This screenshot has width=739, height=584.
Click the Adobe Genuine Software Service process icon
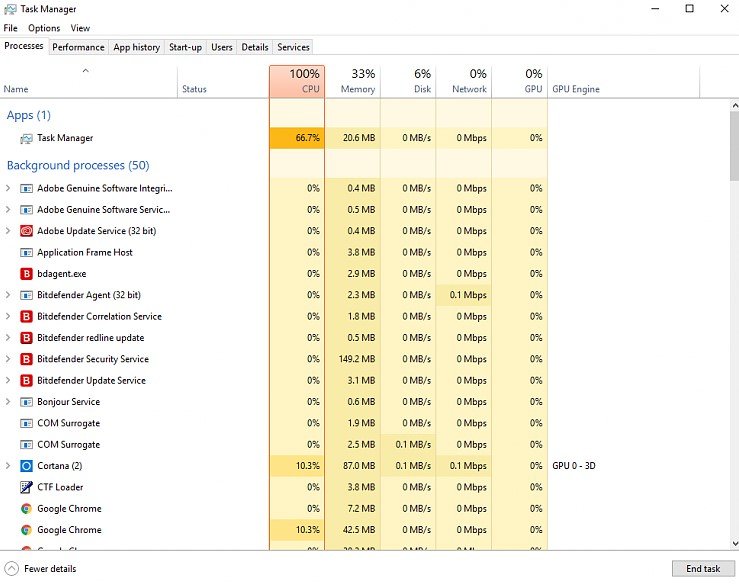[x=26, y=210]
